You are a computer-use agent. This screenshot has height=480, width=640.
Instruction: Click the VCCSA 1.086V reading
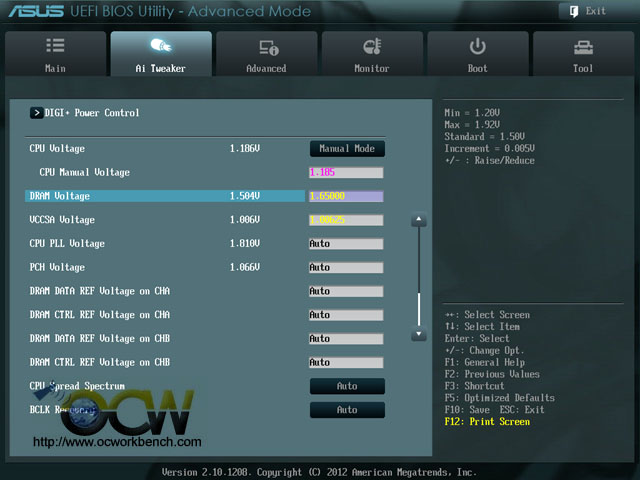(x=244, y=220)
